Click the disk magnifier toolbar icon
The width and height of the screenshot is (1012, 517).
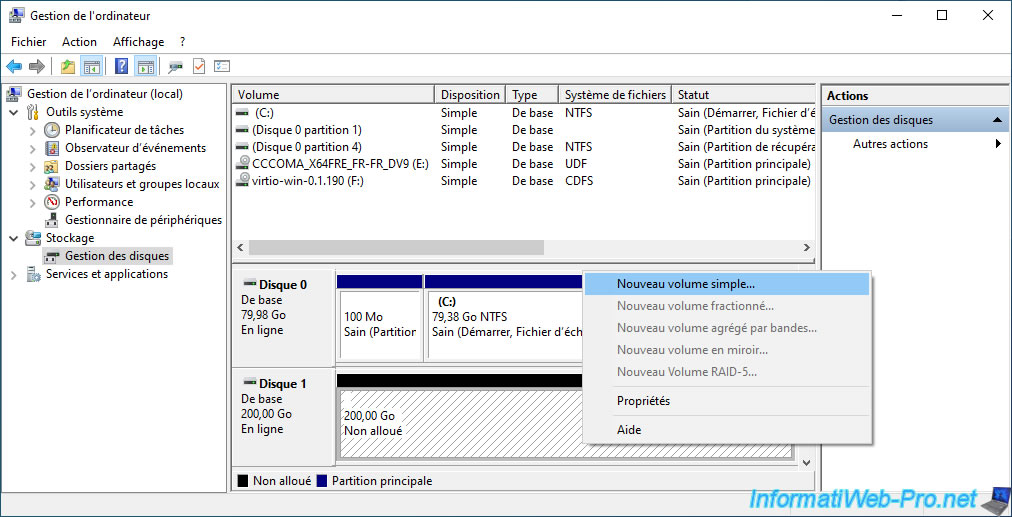point(176,66)
